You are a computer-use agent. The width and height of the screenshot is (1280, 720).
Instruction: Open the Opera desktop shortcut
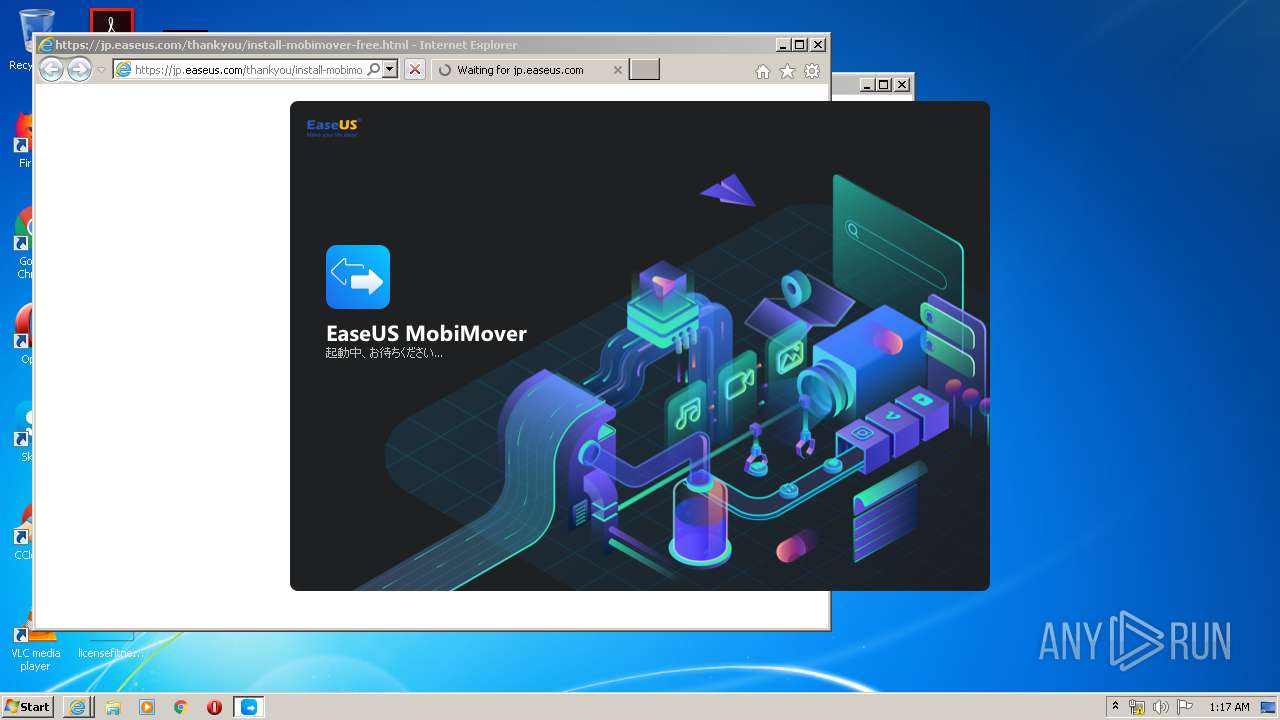[x=24, y=336]
